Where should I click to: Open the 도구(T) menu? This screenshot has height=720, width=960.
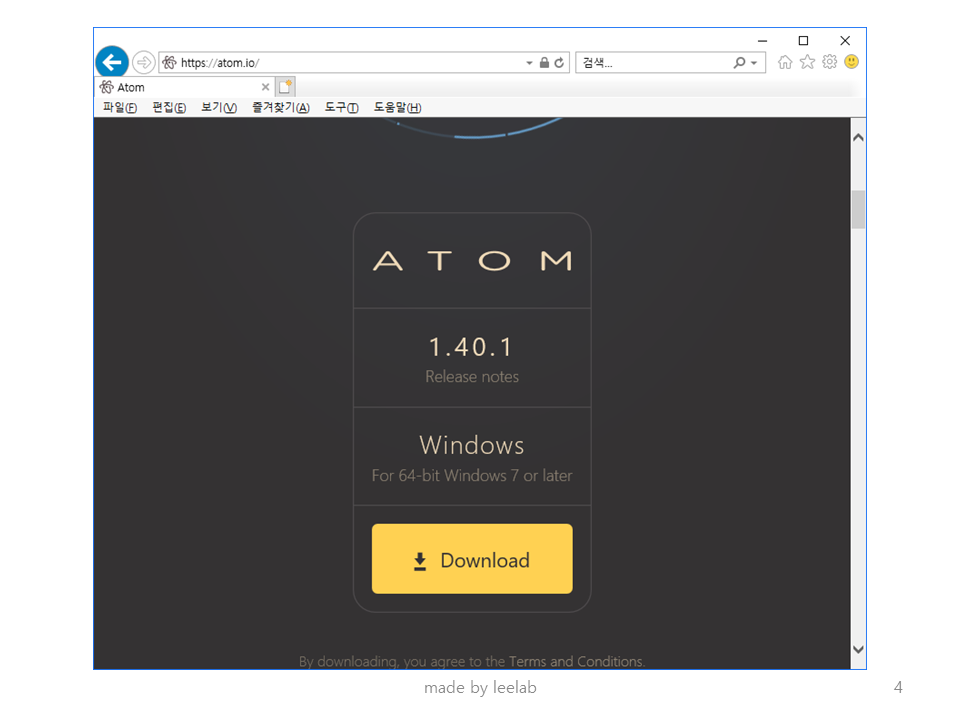click(x=341, y=107)
